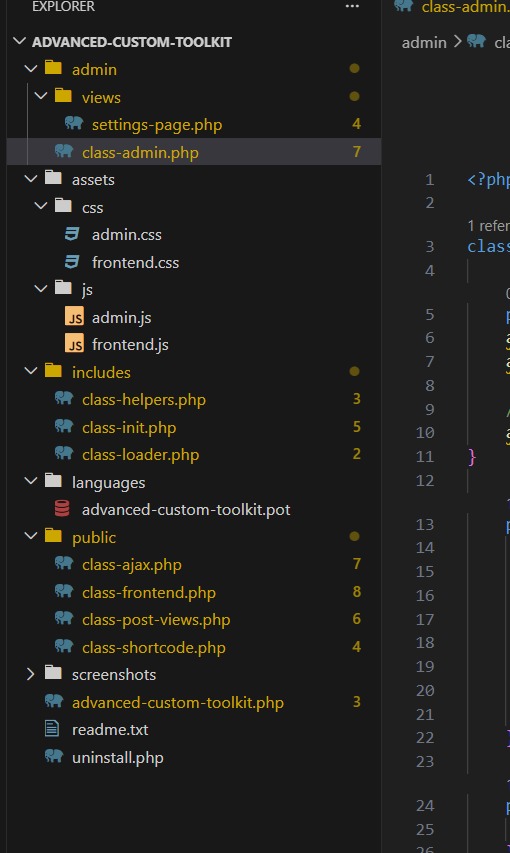The image size is (510, 853).
Task: Click the includes folder icon
Action: pos(53,370)
